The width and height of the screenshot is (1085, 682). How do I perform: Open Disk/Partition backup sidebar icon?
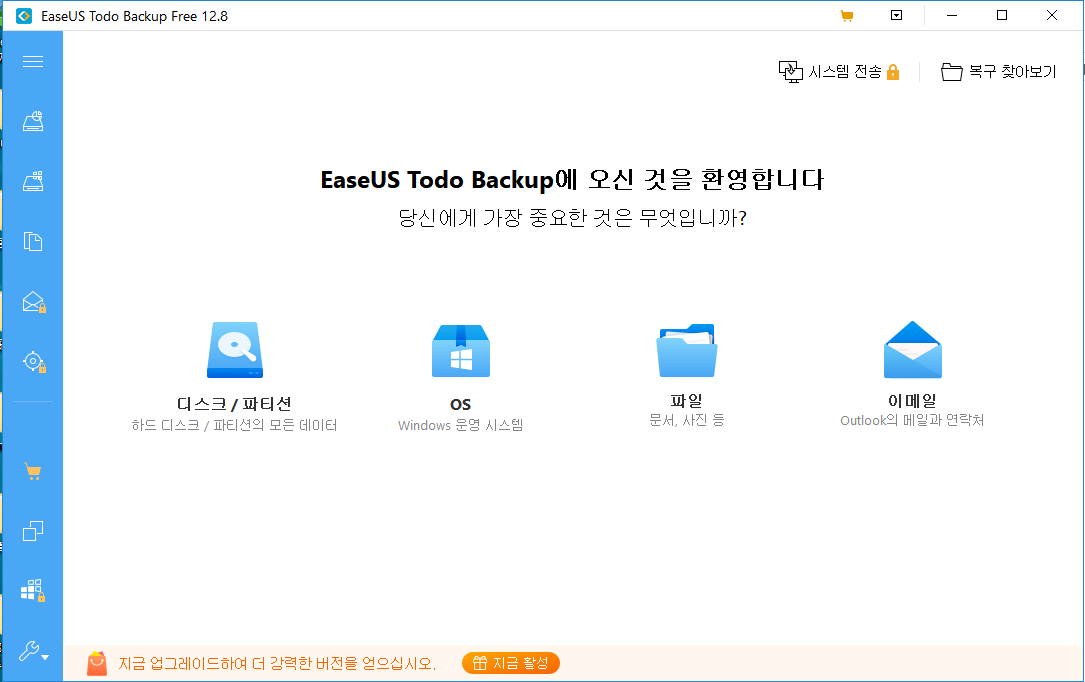point(33,122)
